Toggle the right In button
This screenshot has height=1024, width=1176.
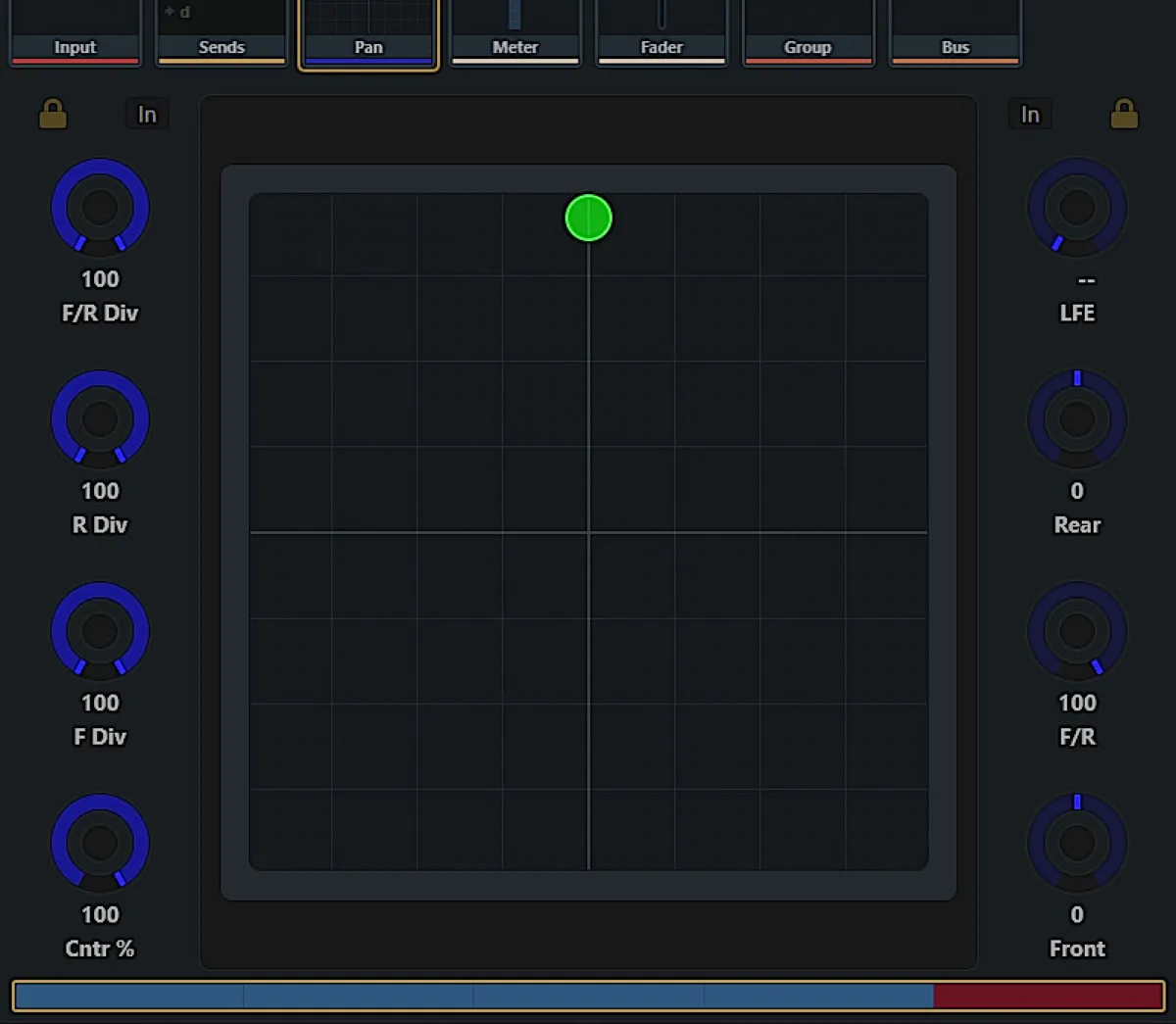tap(1030, 115)
